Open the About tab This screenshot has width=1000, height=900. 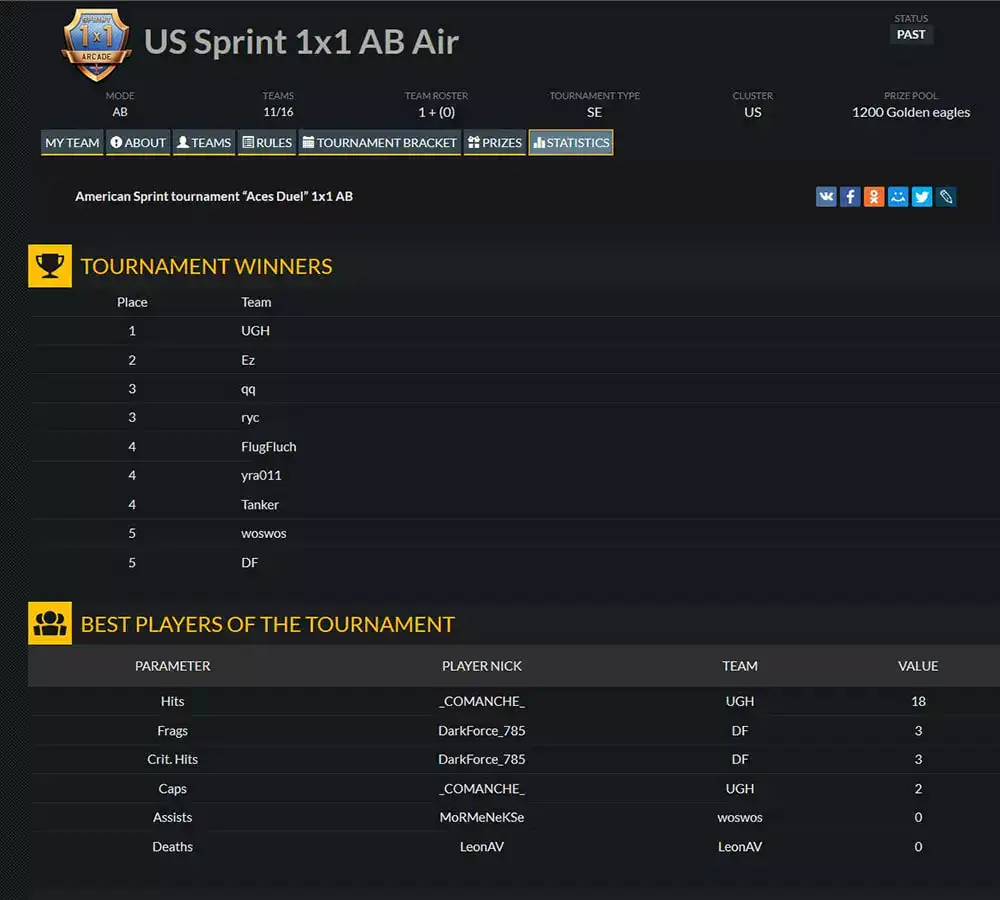(x=138, y=143)
